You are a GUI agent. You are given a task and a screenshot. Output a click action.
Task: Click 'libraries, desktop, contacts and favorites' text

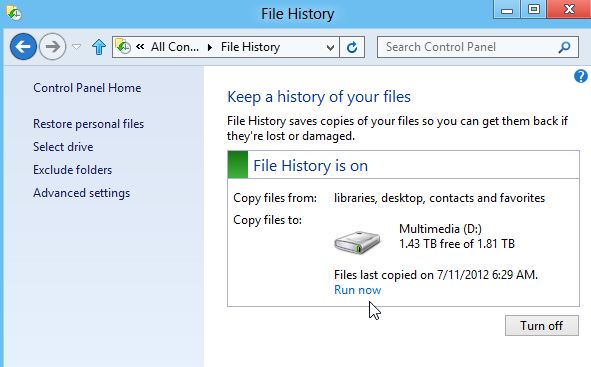pos(439,198)
